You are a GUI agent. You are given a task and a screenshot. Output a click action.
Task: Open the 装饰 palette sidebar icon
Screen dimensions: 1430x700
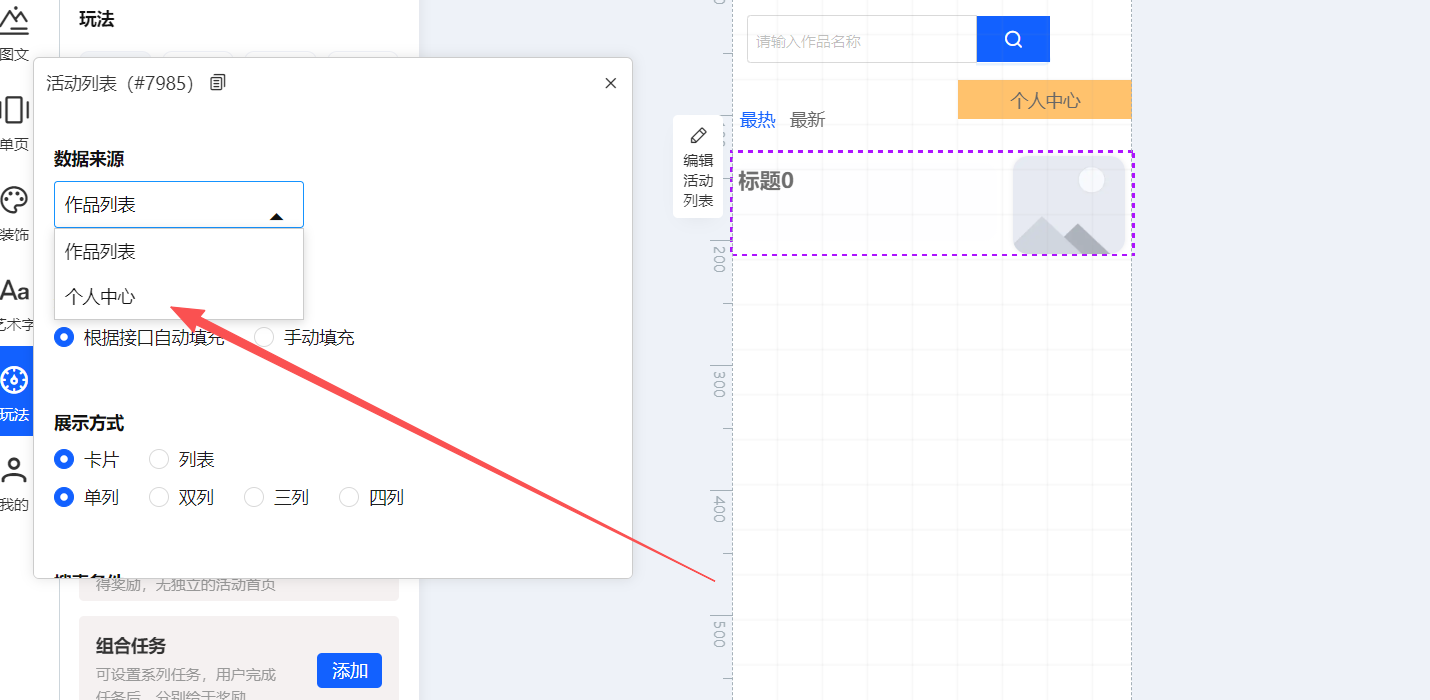click(14, 212)
